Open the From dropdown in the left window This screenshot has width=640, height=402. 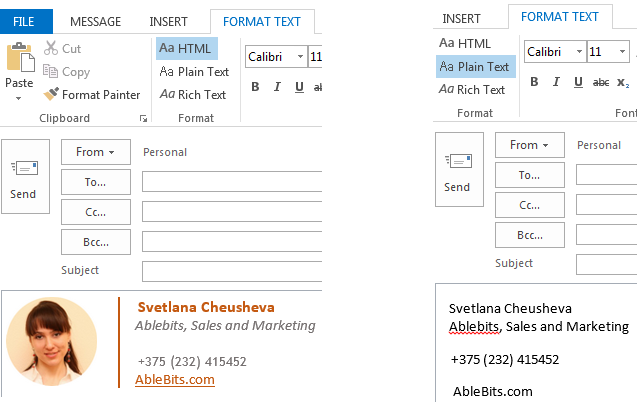click(95, 152)
